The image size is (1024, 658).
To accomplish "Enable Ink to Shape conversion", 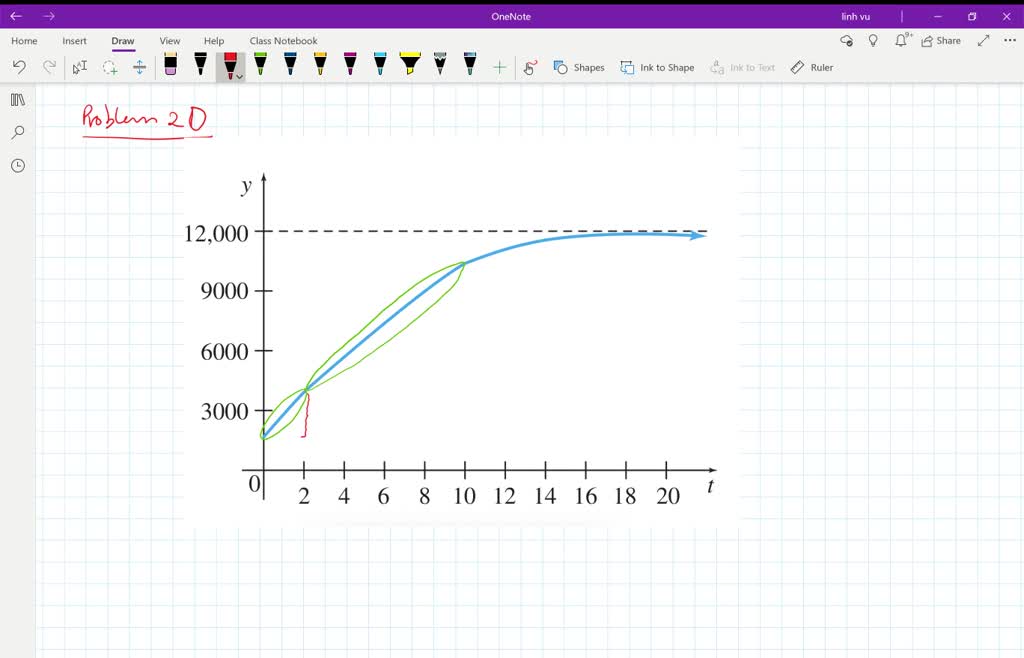I will 657,67.
